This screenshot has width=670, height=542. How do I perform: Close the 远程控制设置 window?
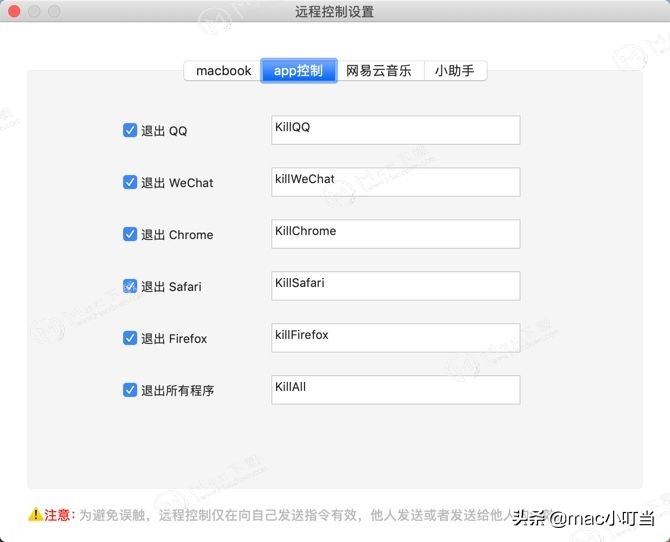pyautogui.click(x=14, y=12)
